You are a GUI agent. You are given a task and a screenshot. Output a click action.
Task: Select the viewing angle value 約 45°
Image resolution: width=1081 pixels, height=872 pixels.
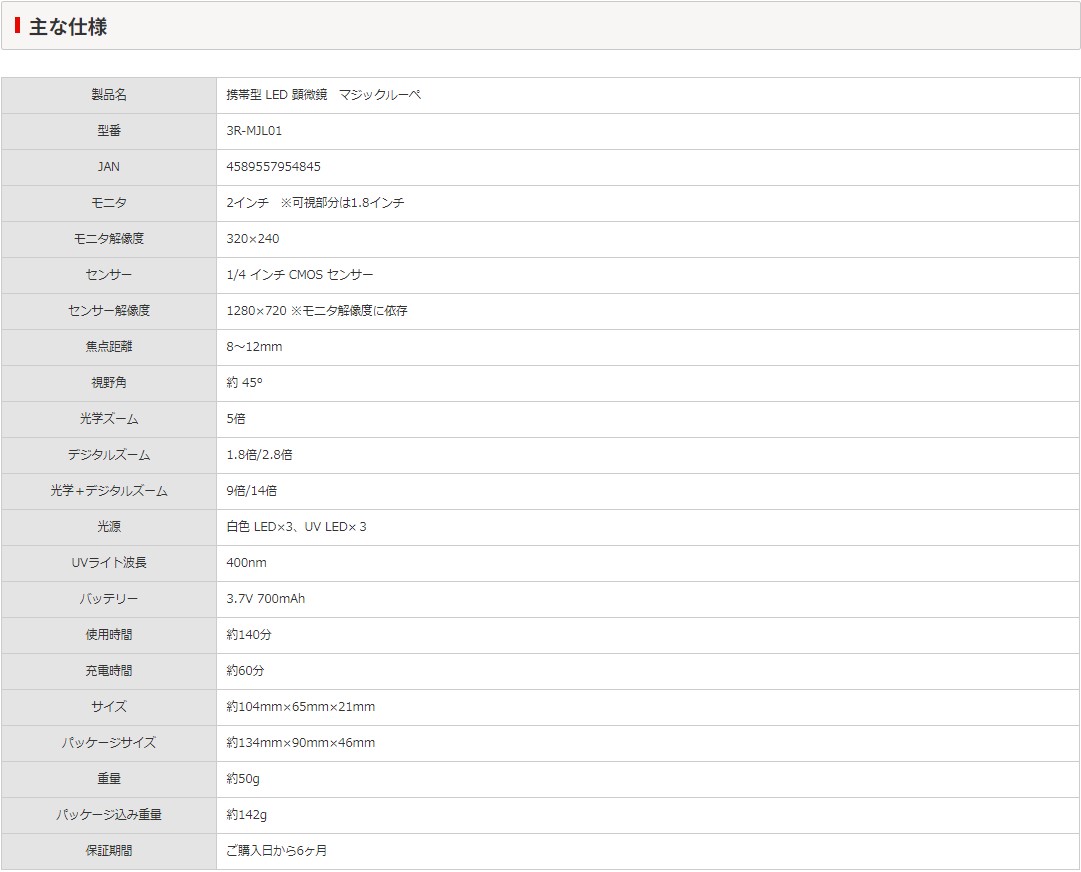[244, 383]
